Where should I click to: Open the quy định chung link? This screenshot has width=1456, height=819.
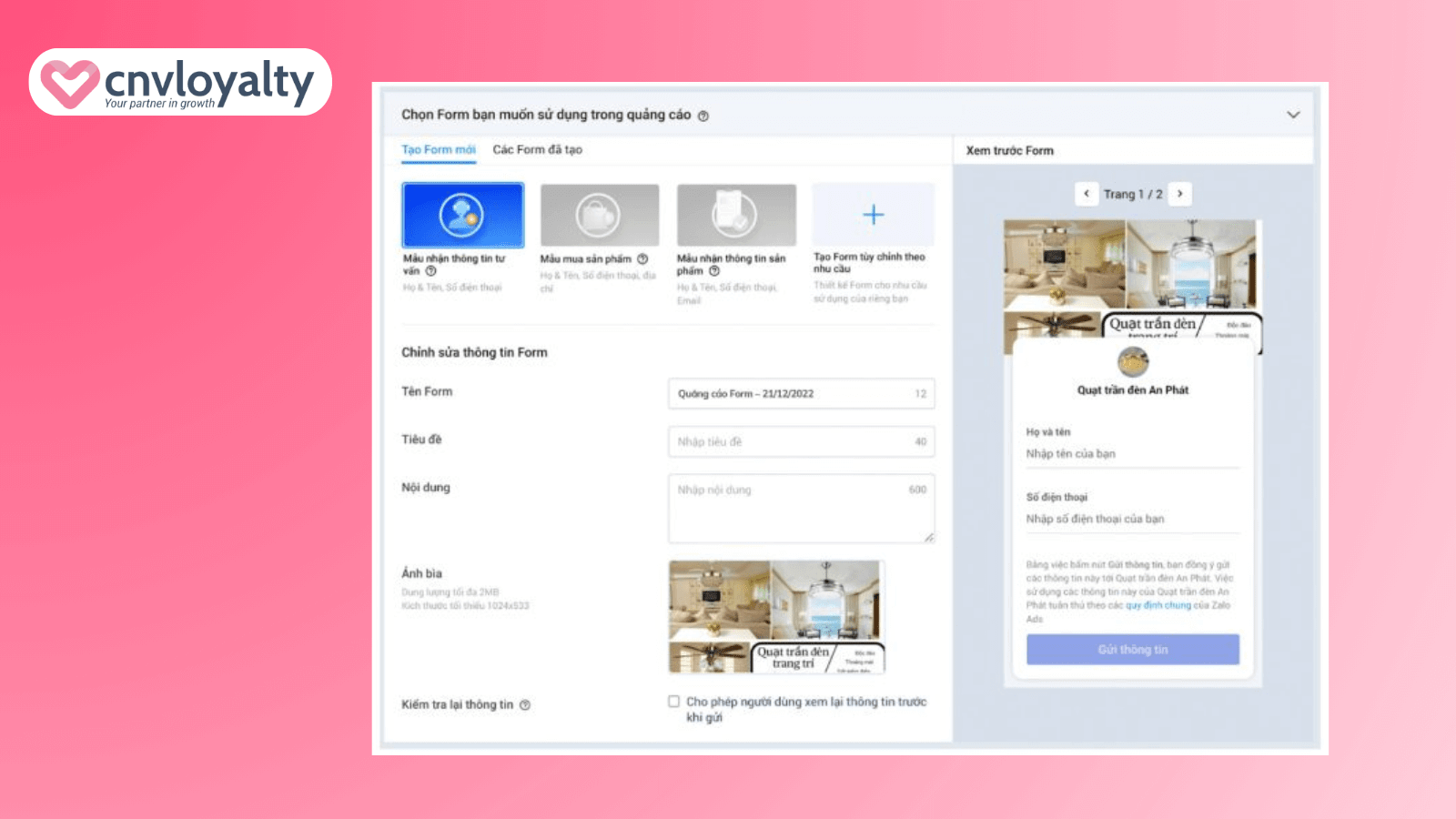pos(1158,605)
